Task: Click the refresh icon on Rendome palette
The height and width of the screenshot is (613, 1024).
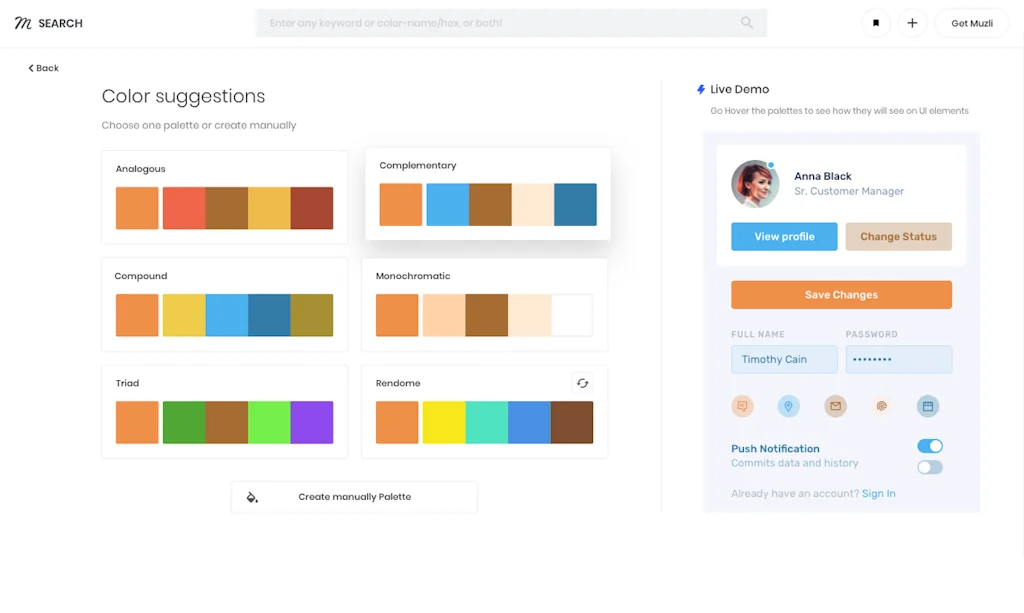Action: tap(582, 383)
